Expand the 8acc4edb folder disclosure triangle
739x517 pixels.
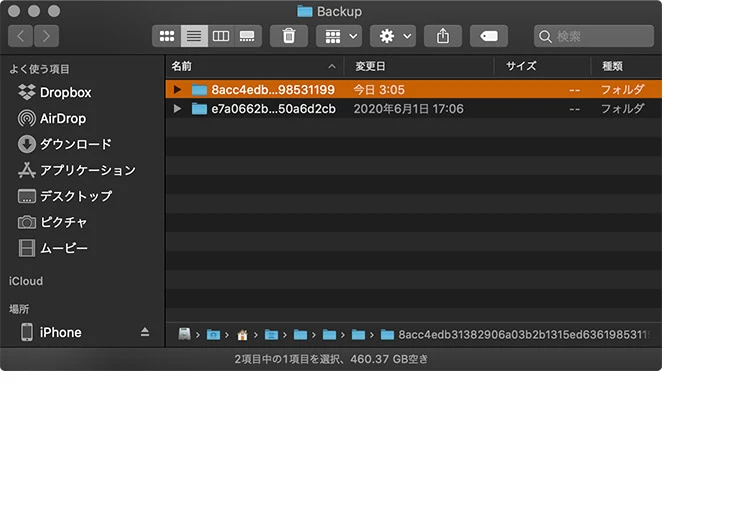tap(178, 89)
